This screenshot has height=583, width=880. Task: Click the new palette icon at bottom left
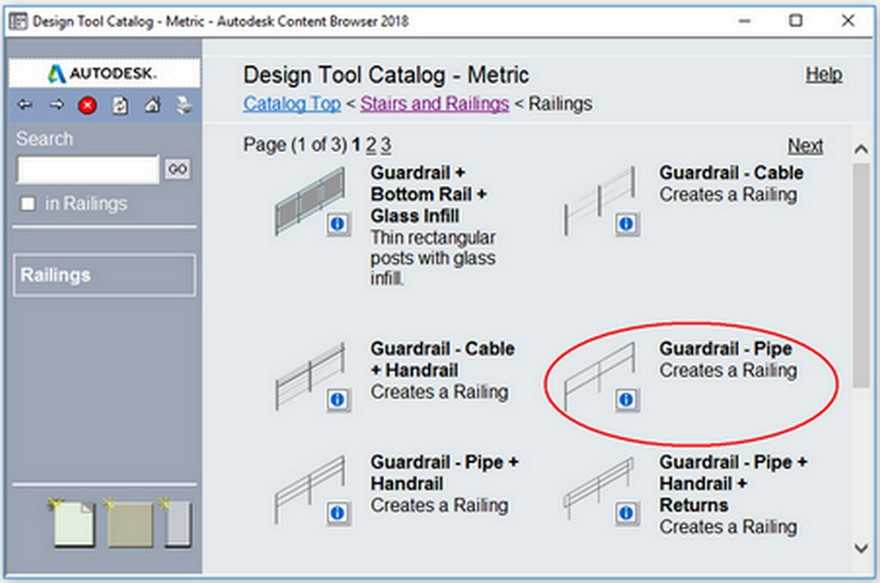click(129, 522)
